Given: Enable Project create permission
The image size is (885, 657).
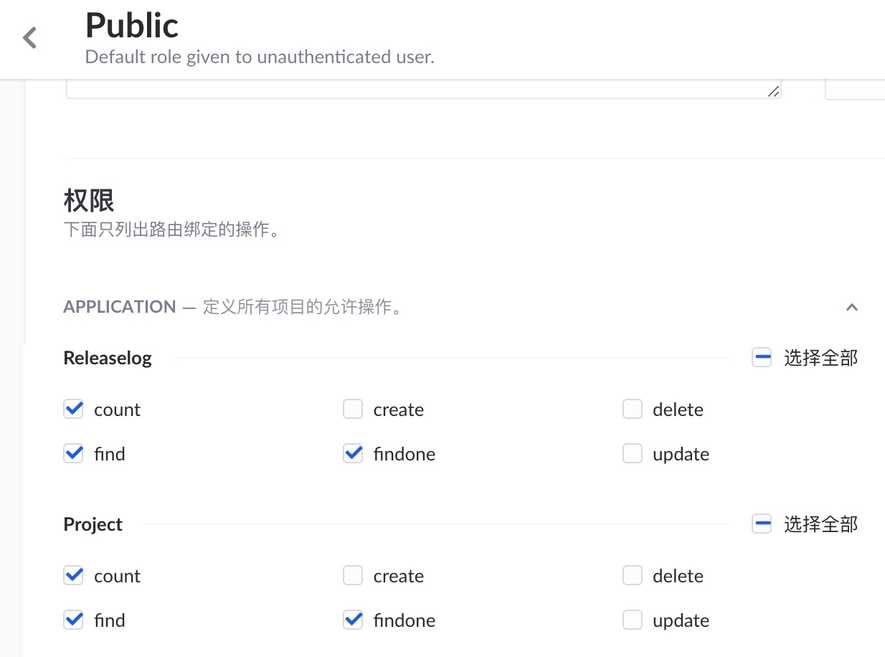Looking at the screenshot, I should 353,575.
